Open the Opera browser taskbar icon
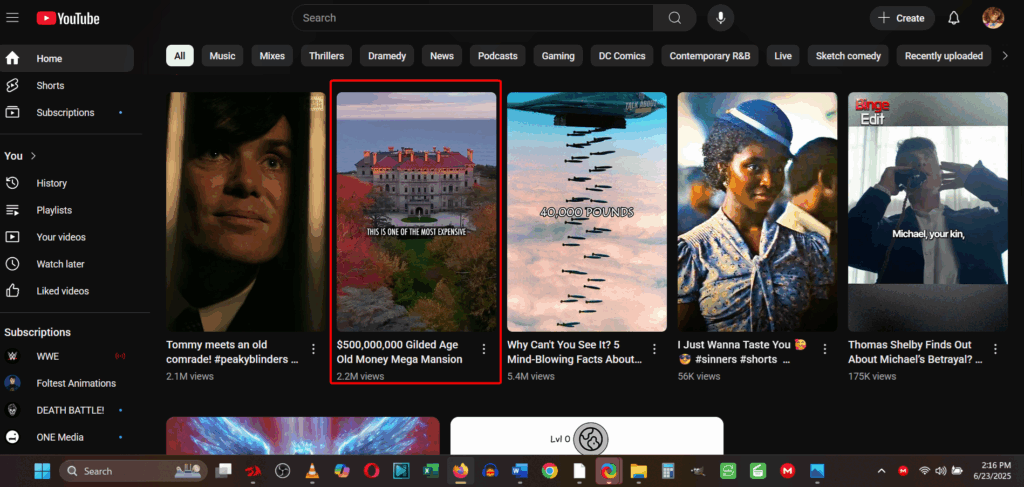Viewport: 1024px width, 487px height. click(x=372, y=471)
